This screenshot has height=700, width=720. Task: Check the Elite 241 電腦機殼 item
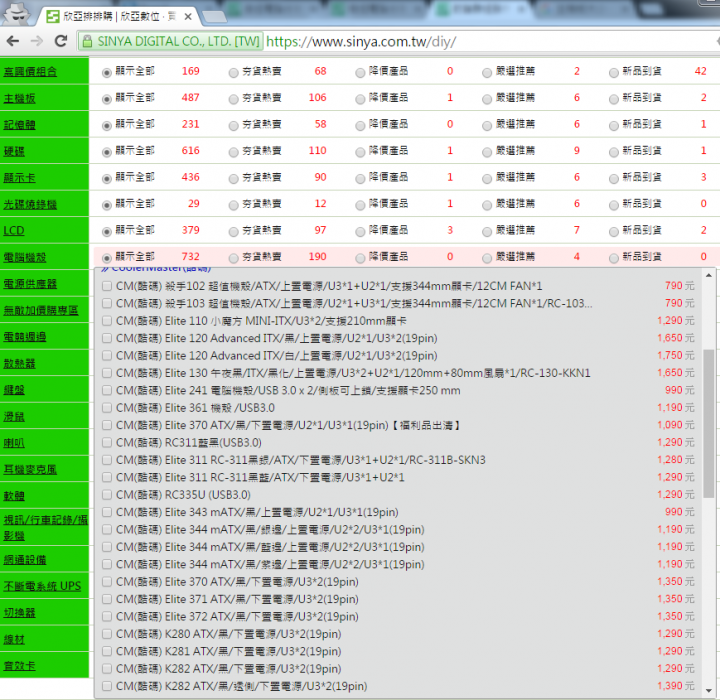107,390
